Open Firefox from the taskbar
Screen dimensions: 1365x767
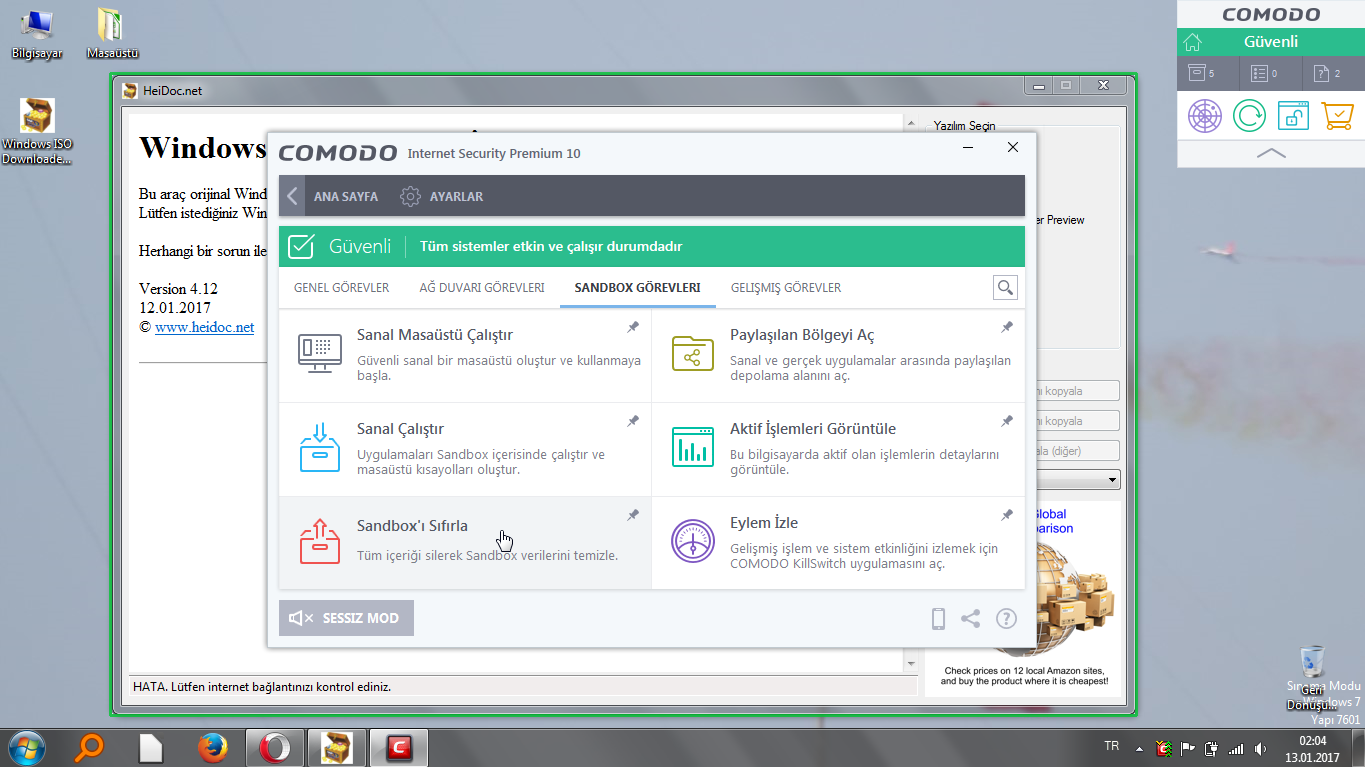(211, 747)
